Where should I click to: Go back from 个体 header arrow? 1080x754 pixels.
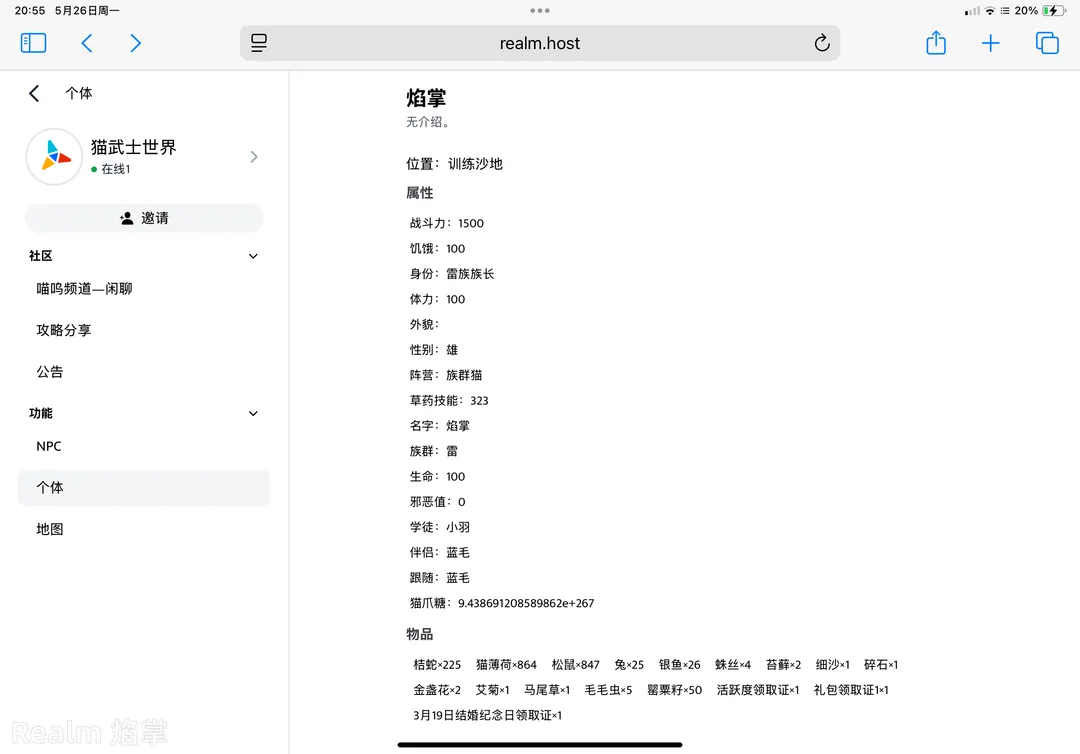pyautogui.click(x=34, y=93)
